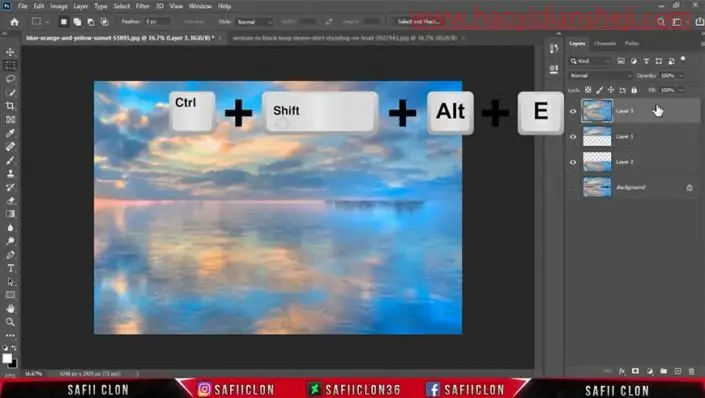Screen dimensions: 705x398
Task: Toggle Layer 2 visibility eye
Action: pos(573,162)
